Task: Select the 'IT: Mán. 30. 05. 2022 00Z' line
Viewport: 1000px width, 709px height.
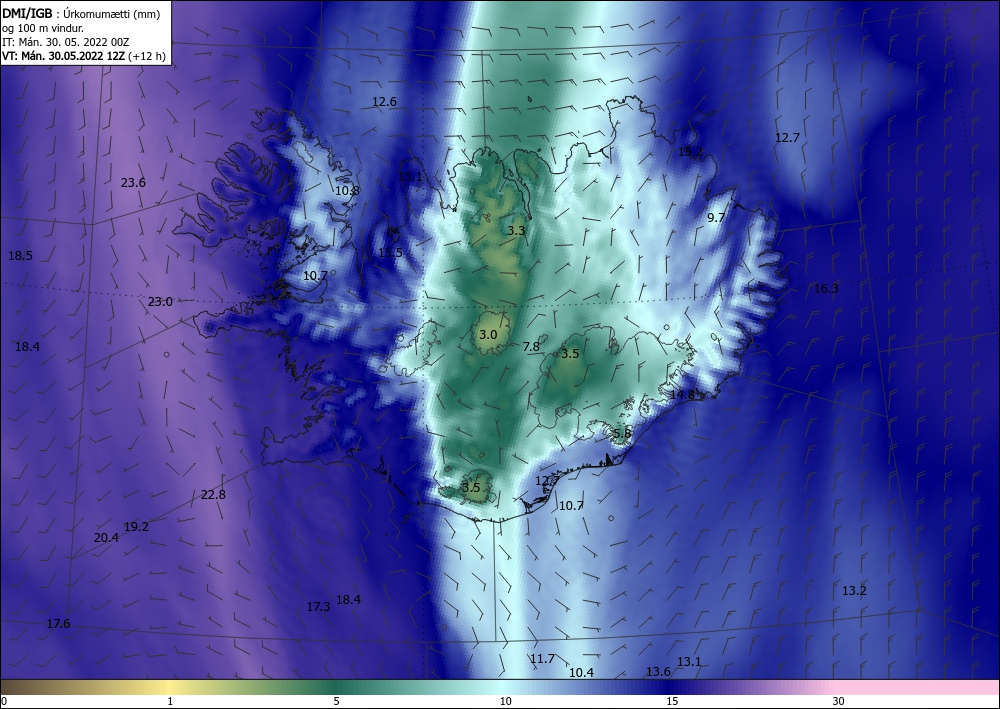Action: pyautogui.click(x=66, y=42)
